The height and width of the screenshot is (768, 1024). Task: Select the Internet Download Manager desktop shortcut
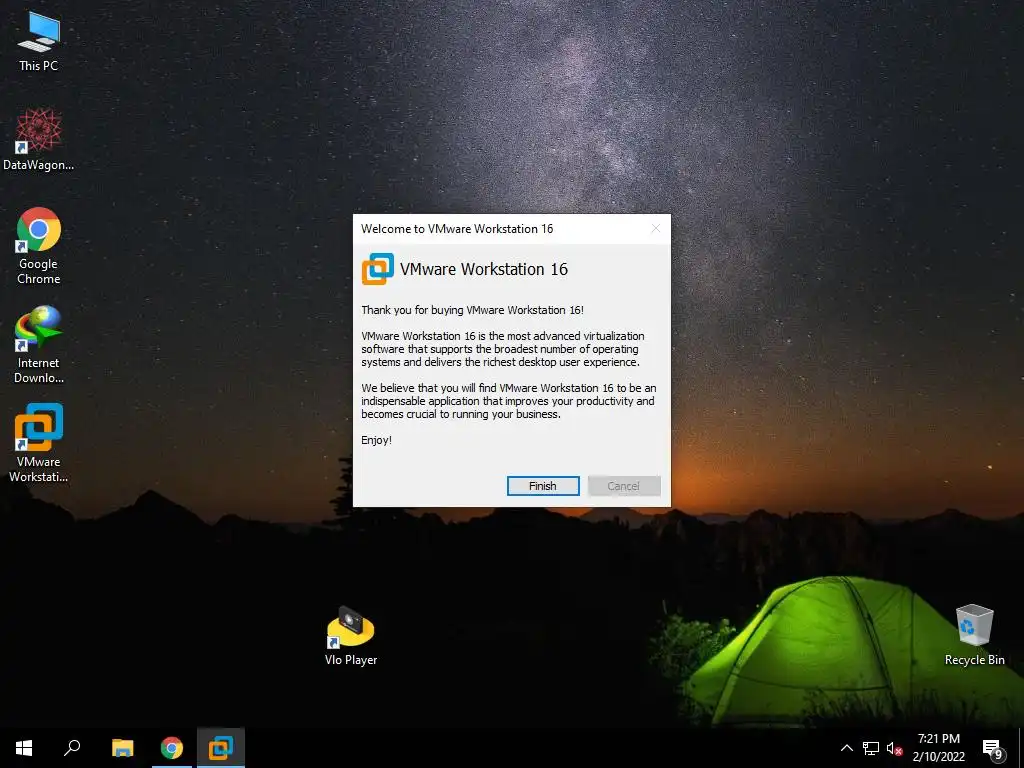[39, 345]
